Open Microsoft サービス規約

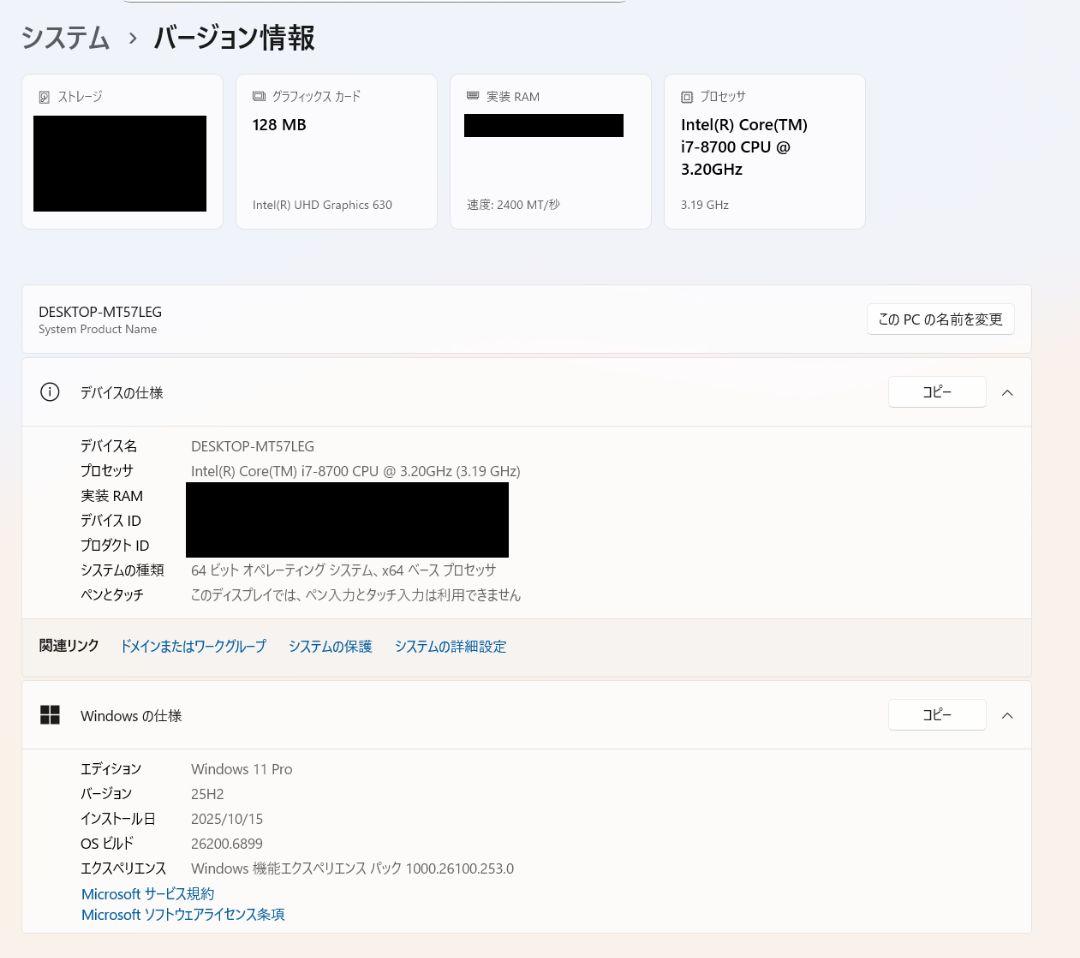[x=146, y=893]
